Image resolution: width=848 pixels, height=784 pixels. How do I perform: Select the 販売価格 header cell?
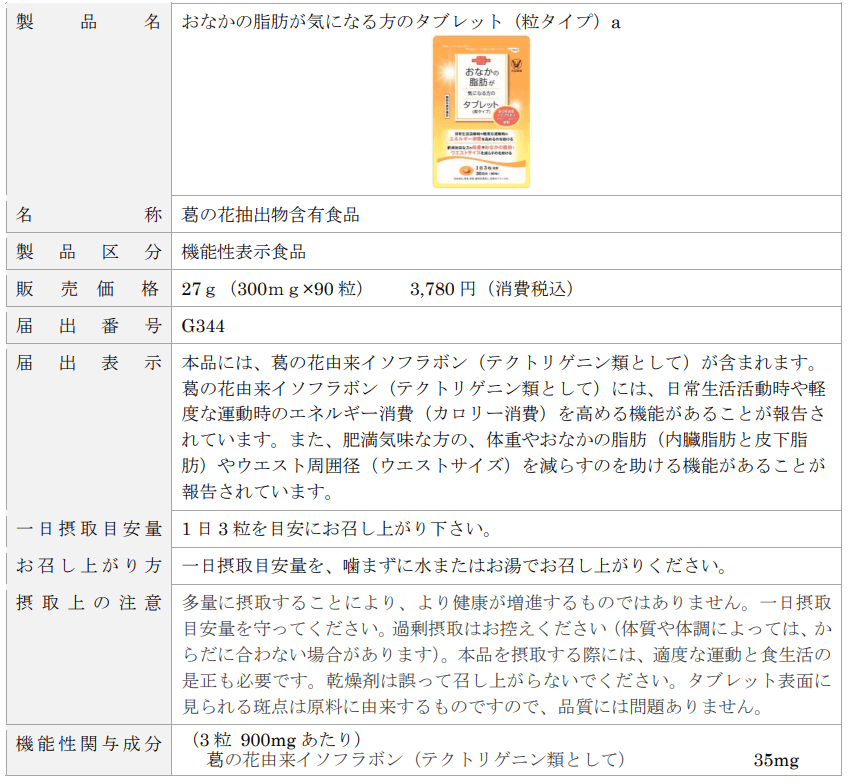click(88, 289)
